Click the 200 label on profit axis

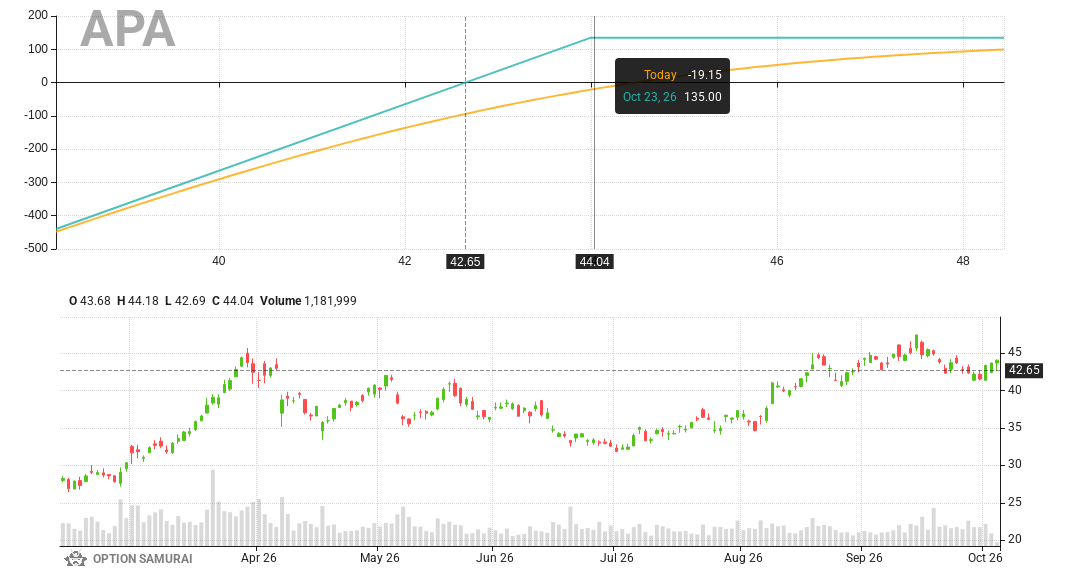(x=38, y=16)
